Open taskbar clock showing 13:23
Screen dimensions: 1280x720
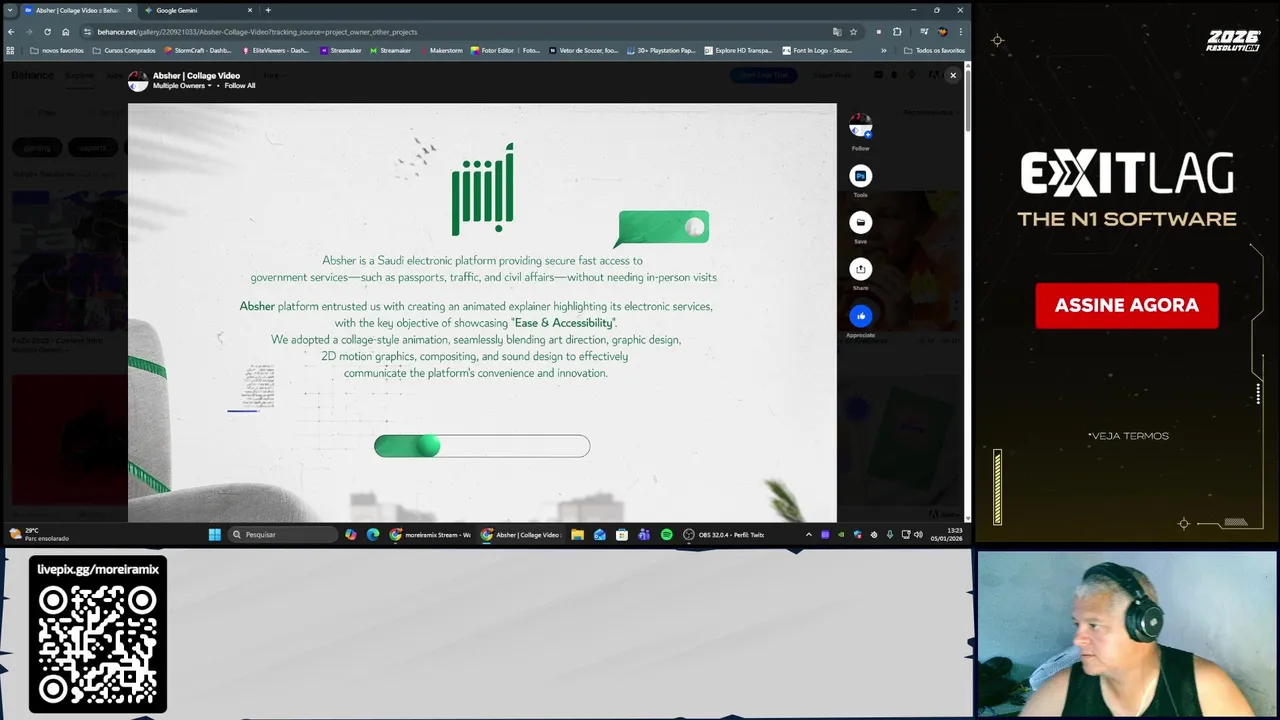click(946, 534)
